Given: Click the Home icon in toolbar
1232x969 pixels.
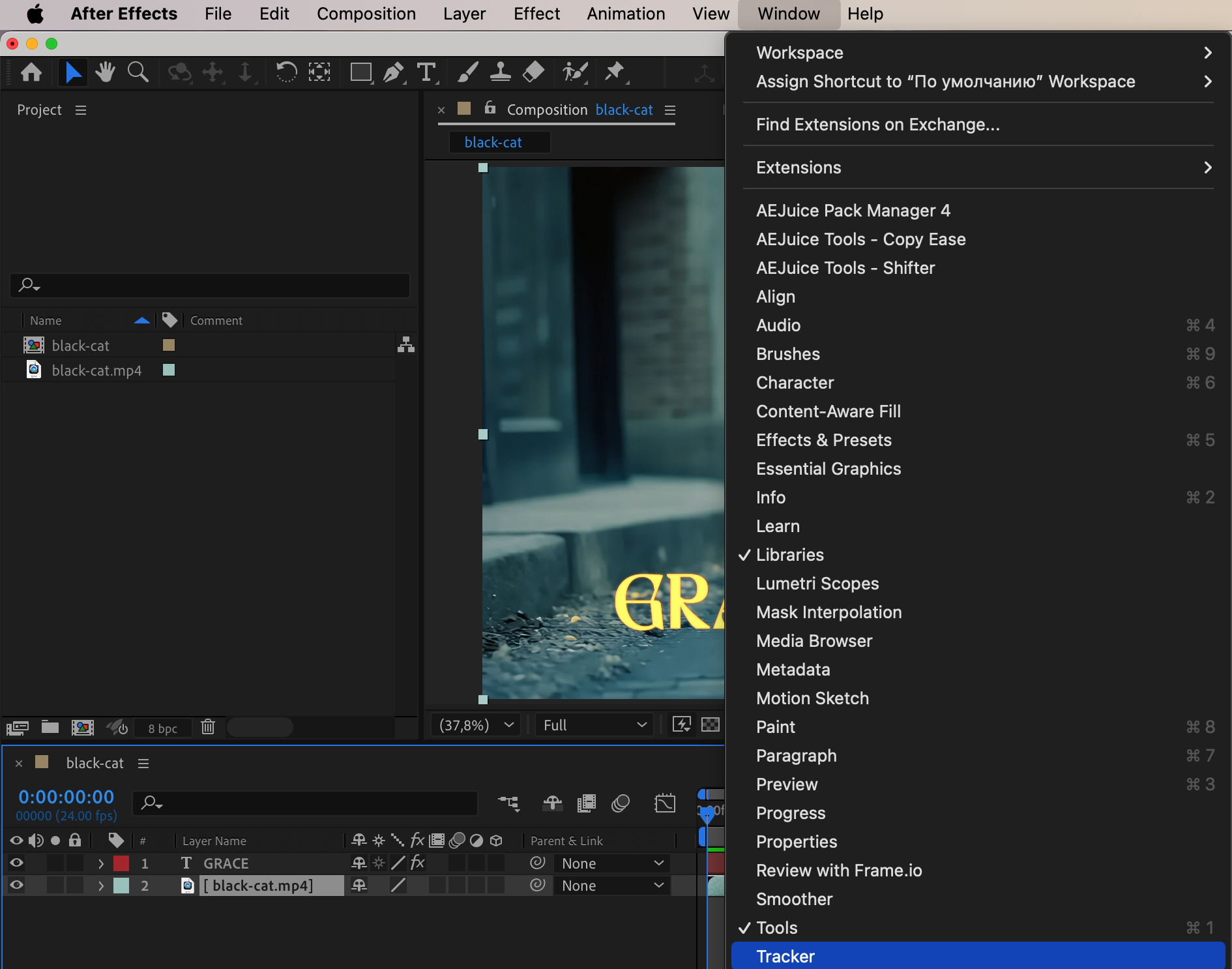Looking at the screenshot, I should 31,72.
